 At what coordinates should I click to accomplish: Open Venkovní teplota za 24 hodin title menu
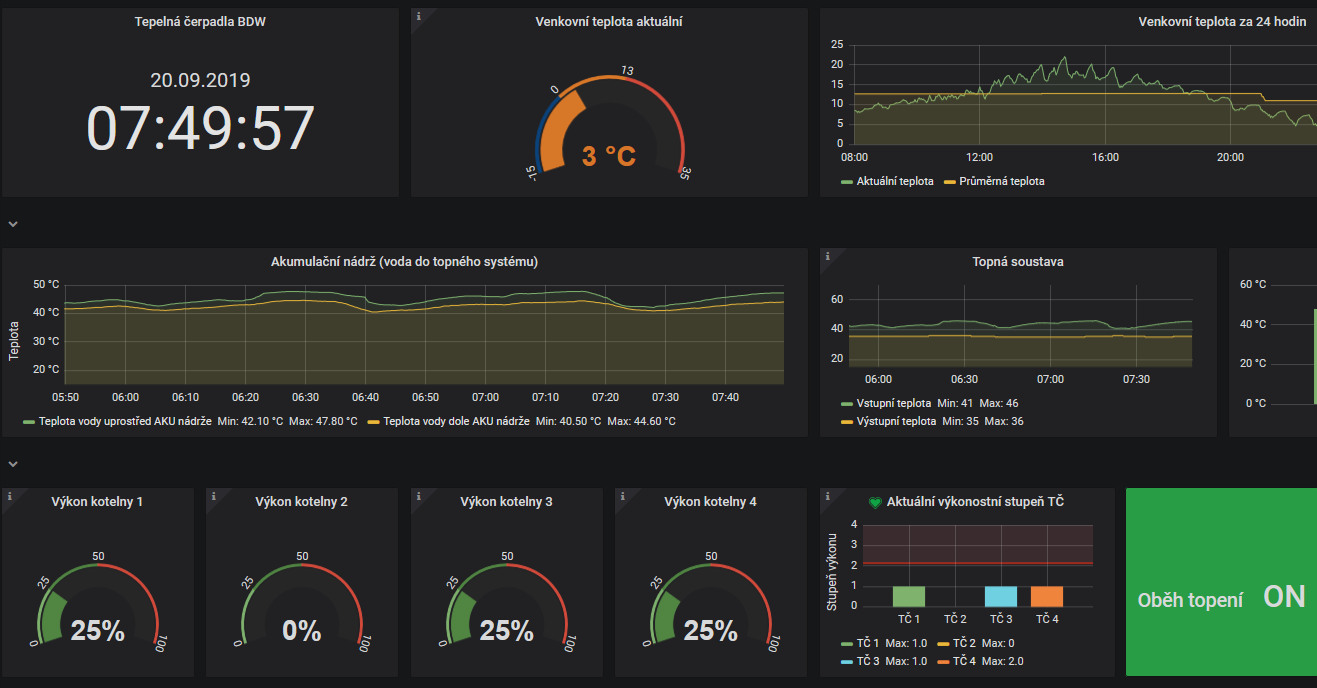(1222, 22)
